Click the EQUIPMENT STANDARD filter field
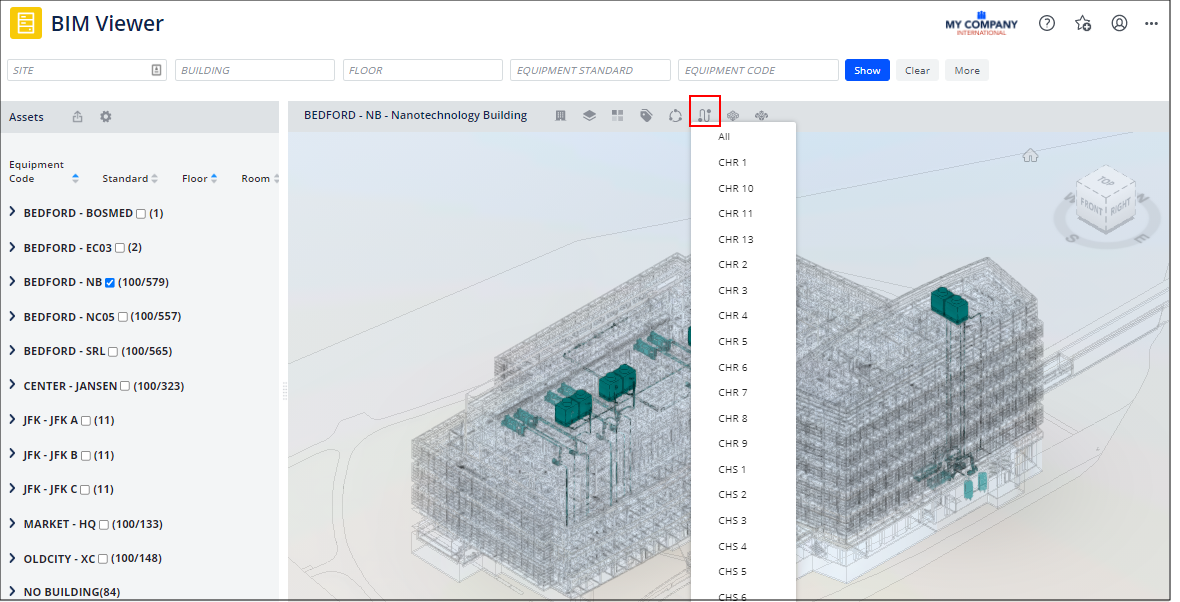The image size is (1180, 602). point(590,70)
